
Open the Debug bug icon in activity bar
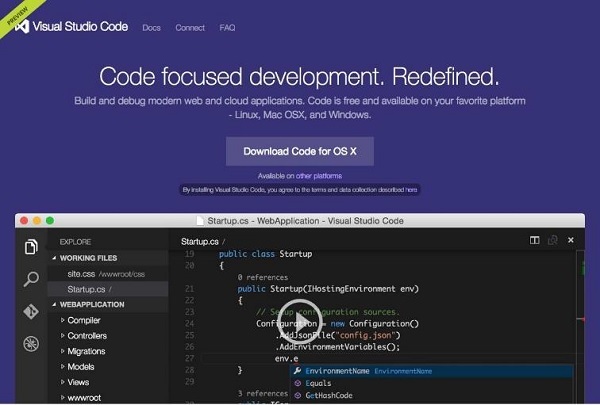30,344
